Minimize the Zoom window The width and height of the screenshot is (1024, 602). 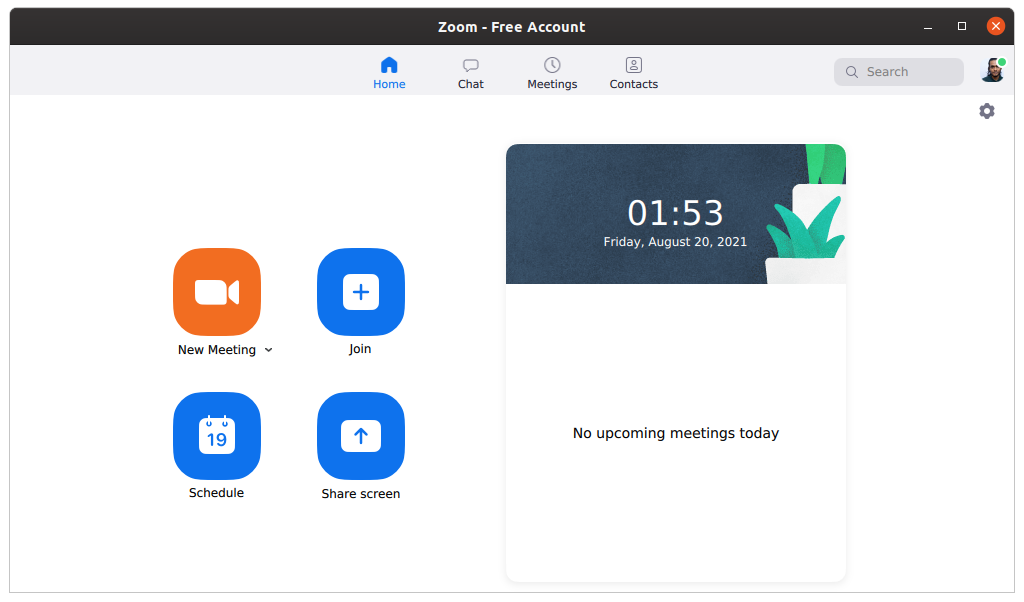coord(928,26)
